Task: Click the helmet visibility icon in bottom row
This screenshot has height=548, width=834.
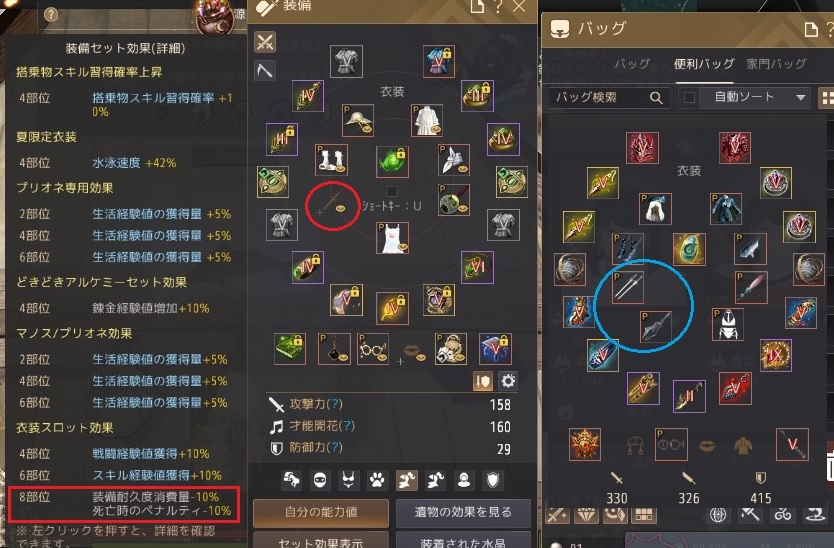Action: pos(320,480)
